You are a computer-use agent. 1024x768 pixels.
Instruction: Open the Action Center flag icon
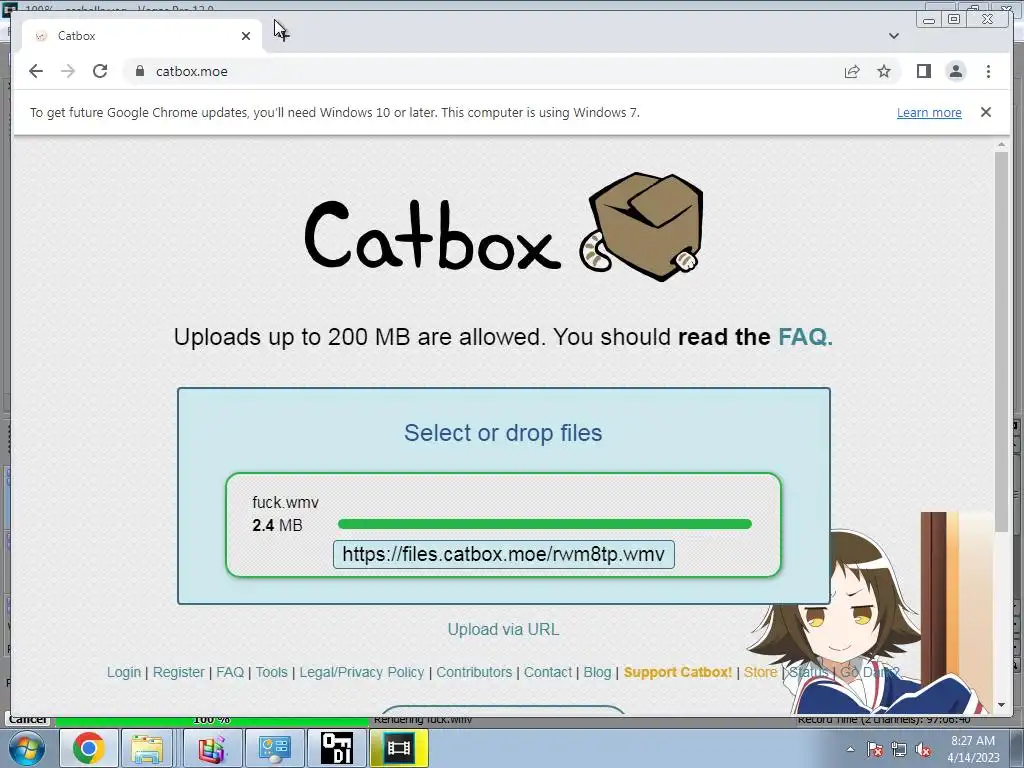(875, 749)
